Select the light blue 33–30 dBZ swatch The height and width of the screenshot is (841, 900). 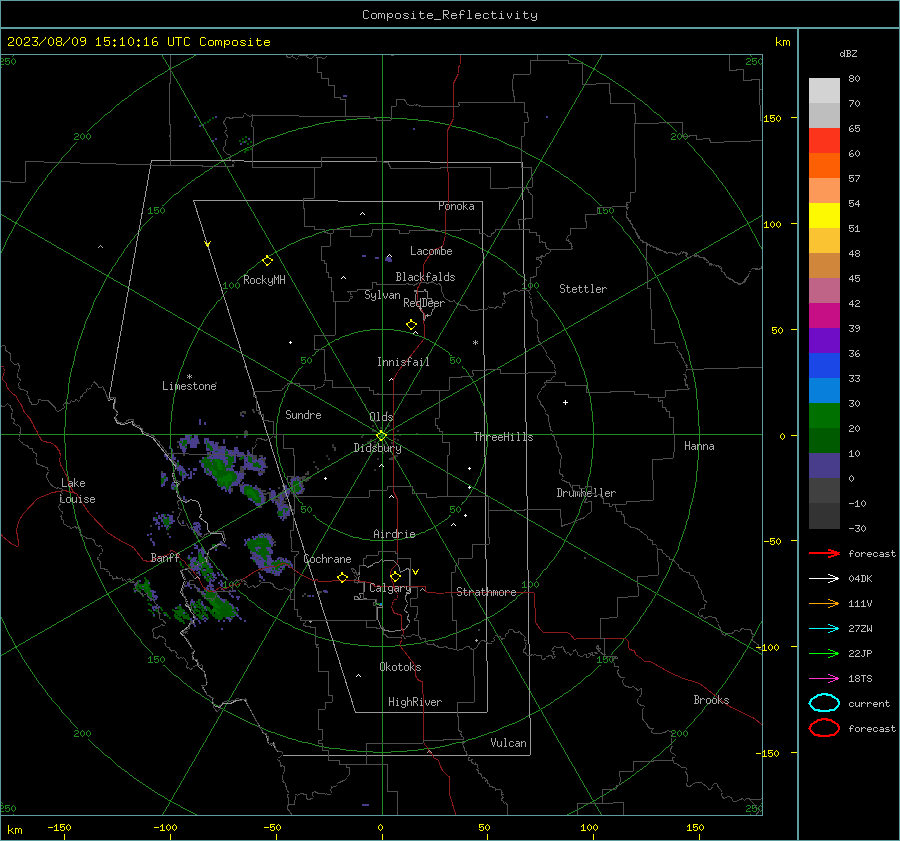pos(824,390)
